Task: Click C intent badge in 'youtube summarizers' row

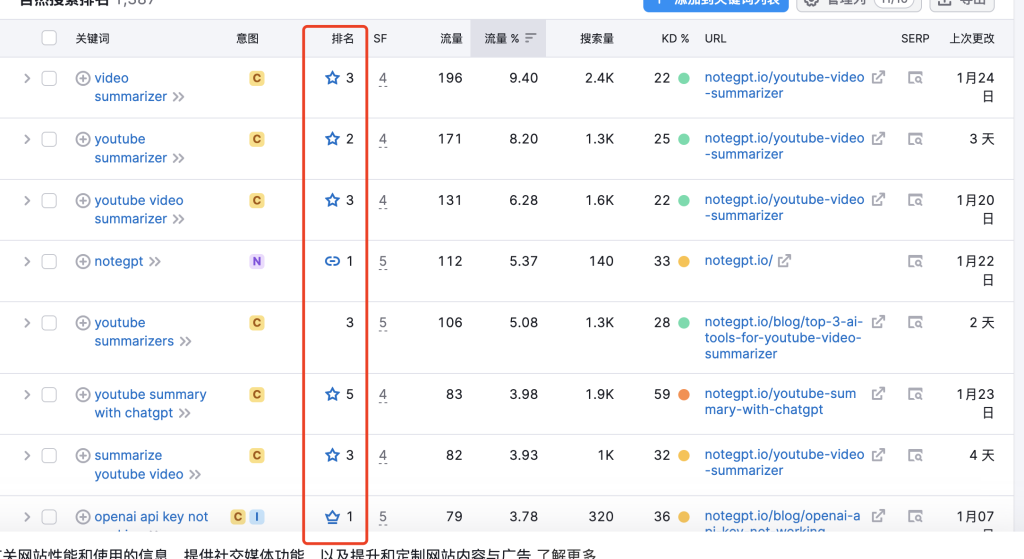Action: 257,323
